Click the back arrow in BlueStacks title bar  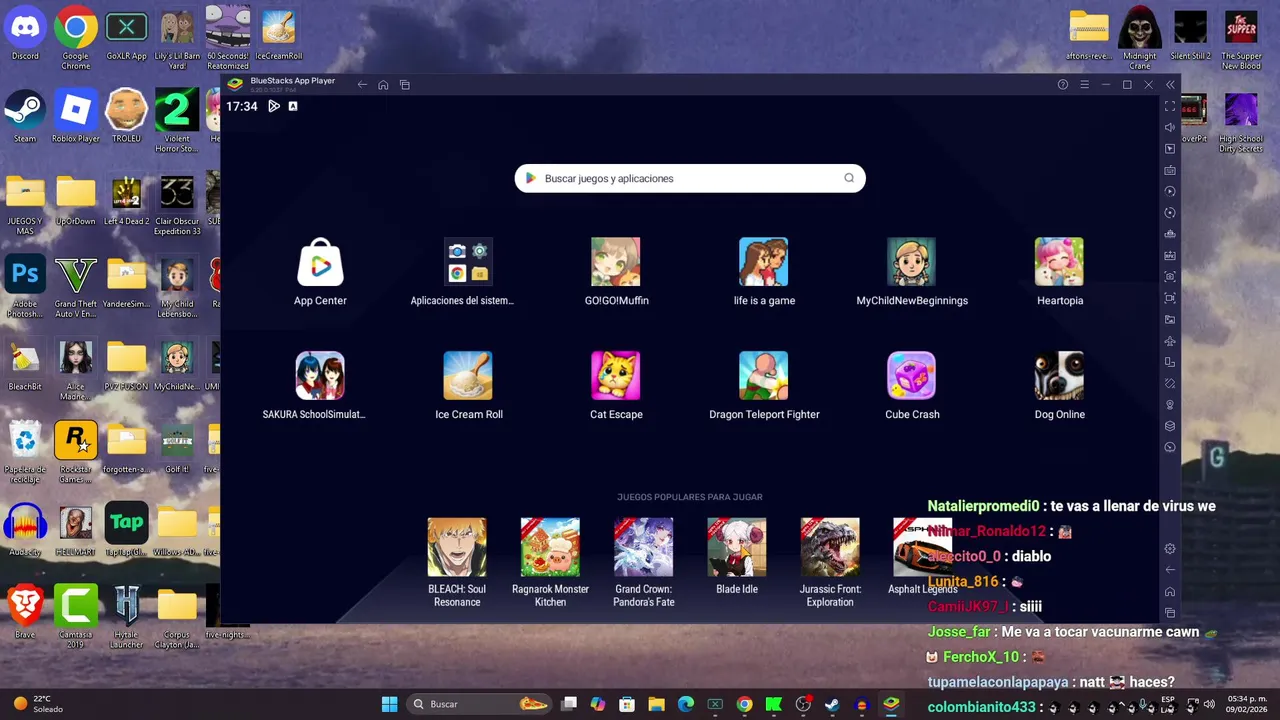click(362, 85)
